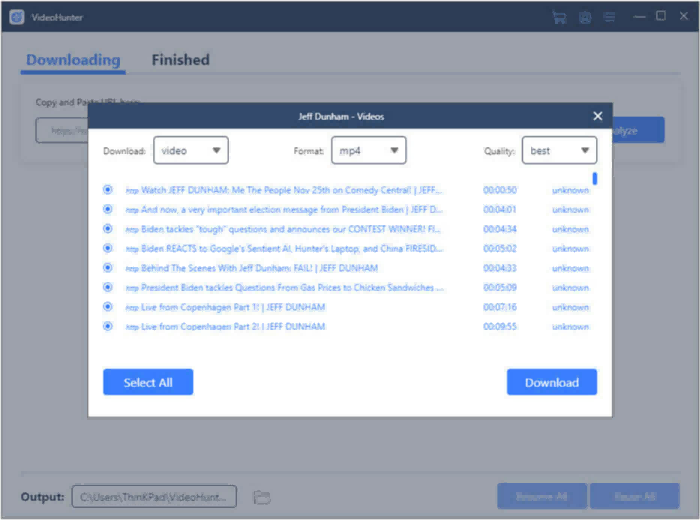Click the Output path field
The image size is (700, 521).
point(154,497)
